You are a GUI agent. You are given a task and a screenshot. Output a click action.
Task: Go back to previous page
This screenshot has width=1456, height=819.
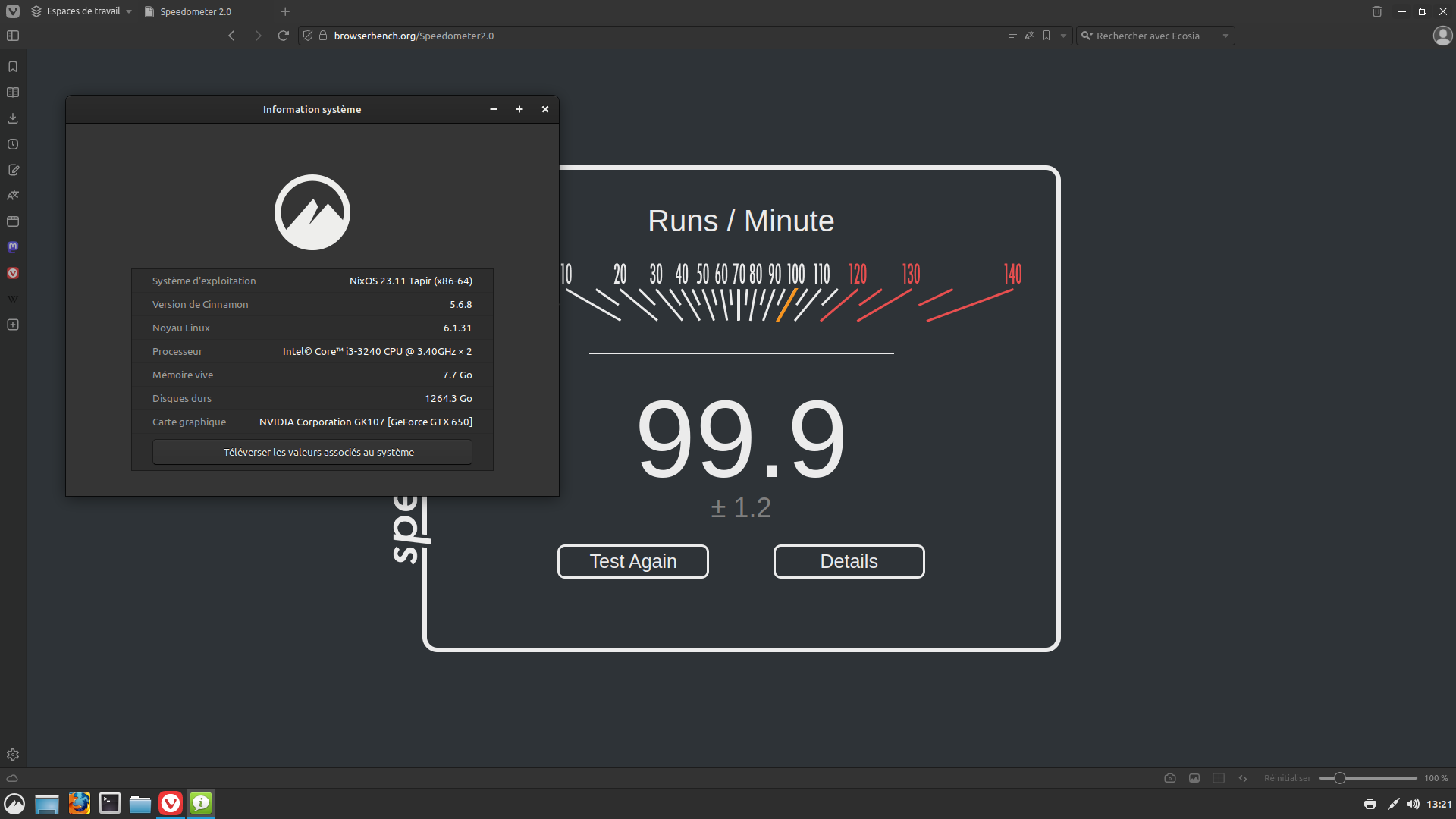(x=231, y=36)
